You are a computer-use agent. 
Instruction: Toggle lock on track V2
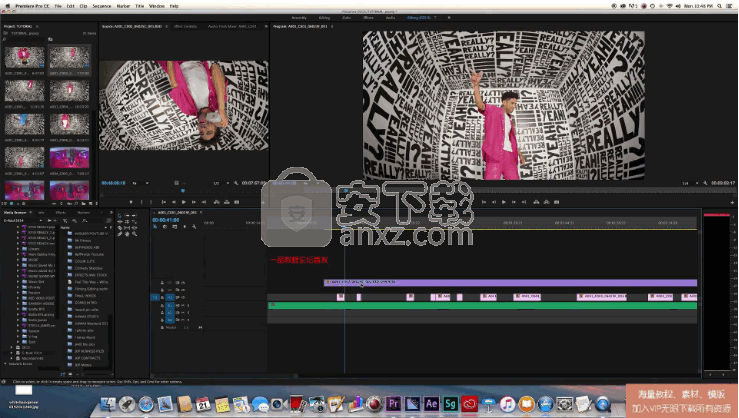click(162, 290)
